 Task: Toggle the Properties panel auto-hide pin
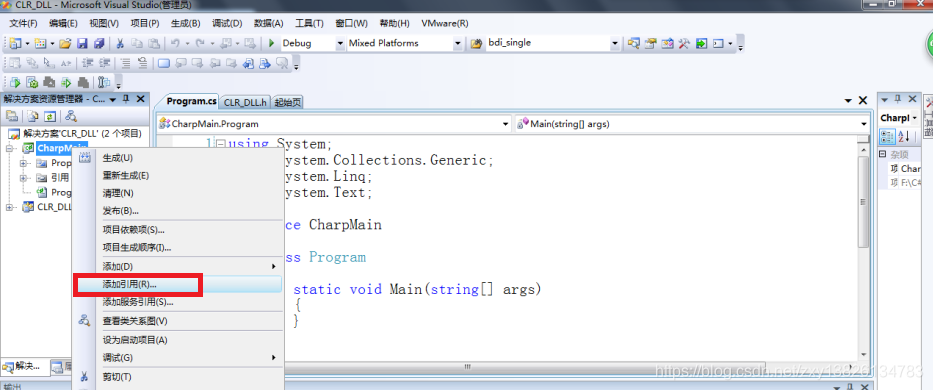pos(897,99)
